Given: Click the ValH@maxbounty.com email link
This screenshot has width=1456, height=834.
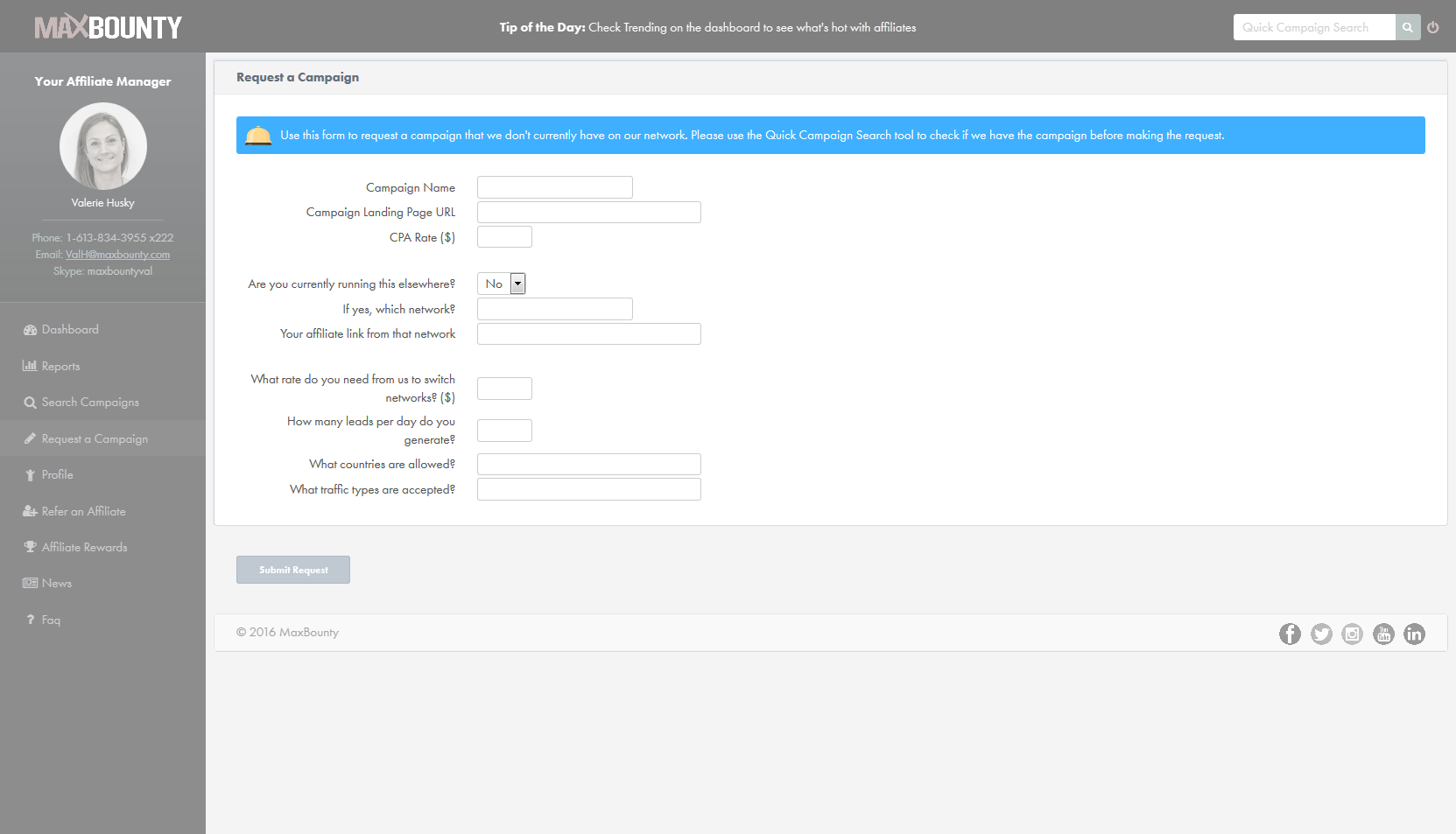Looking at the screenshot, I should (x=117, y=255).
